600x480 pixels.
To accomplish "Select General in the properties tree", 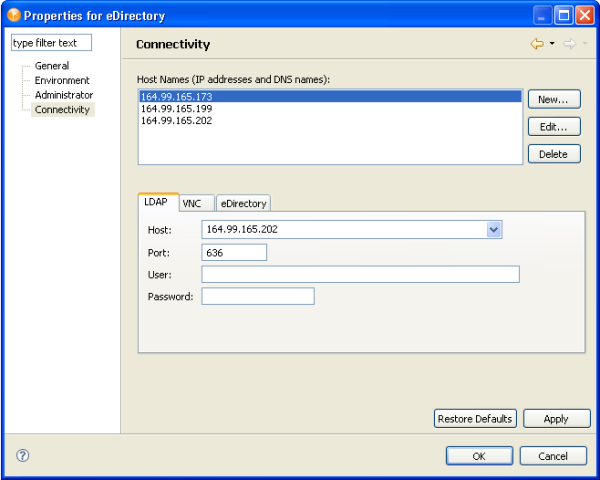I will coord(52,66).
